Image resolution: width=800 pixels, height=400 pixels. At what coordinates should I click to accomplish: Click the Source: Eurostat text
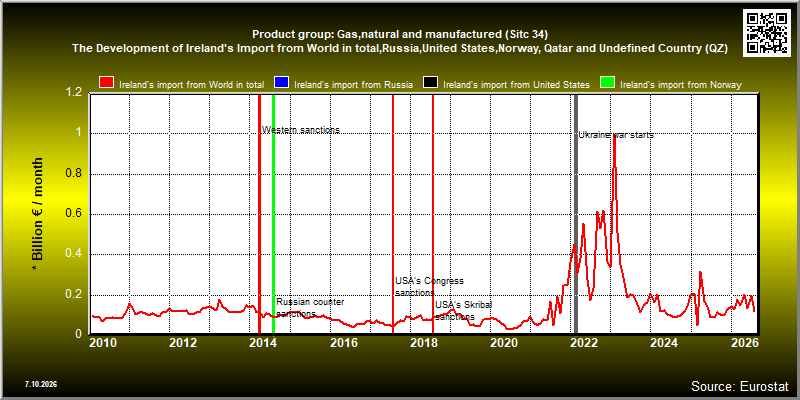coord(739,385)
